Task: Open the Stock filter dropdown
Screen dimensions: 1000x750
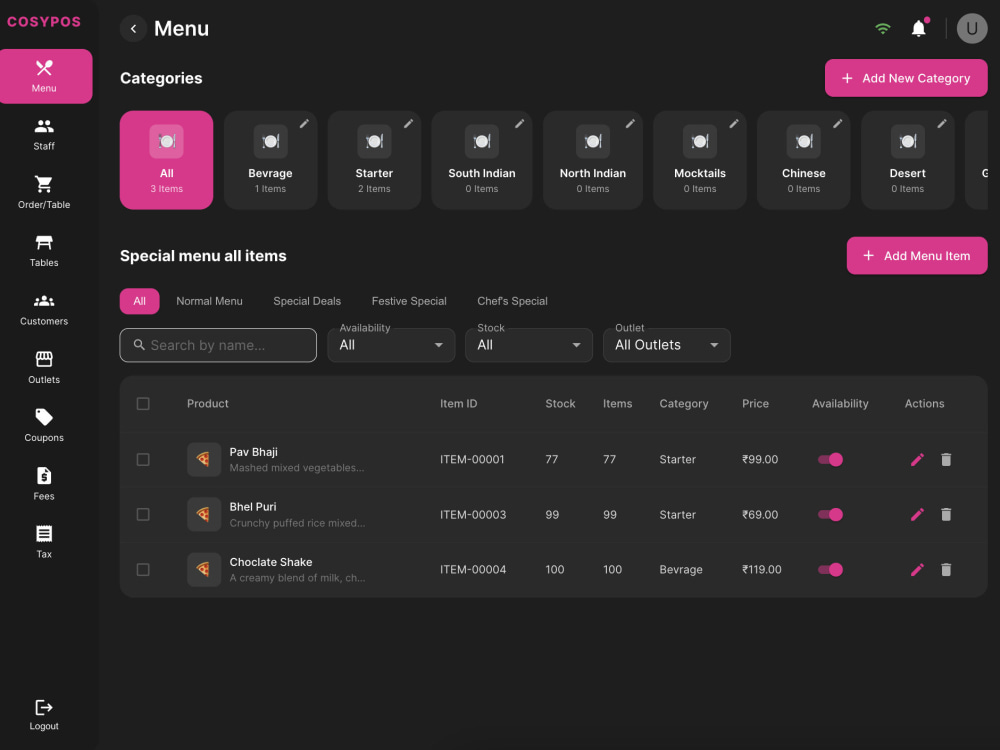Action: pos(529,345)
